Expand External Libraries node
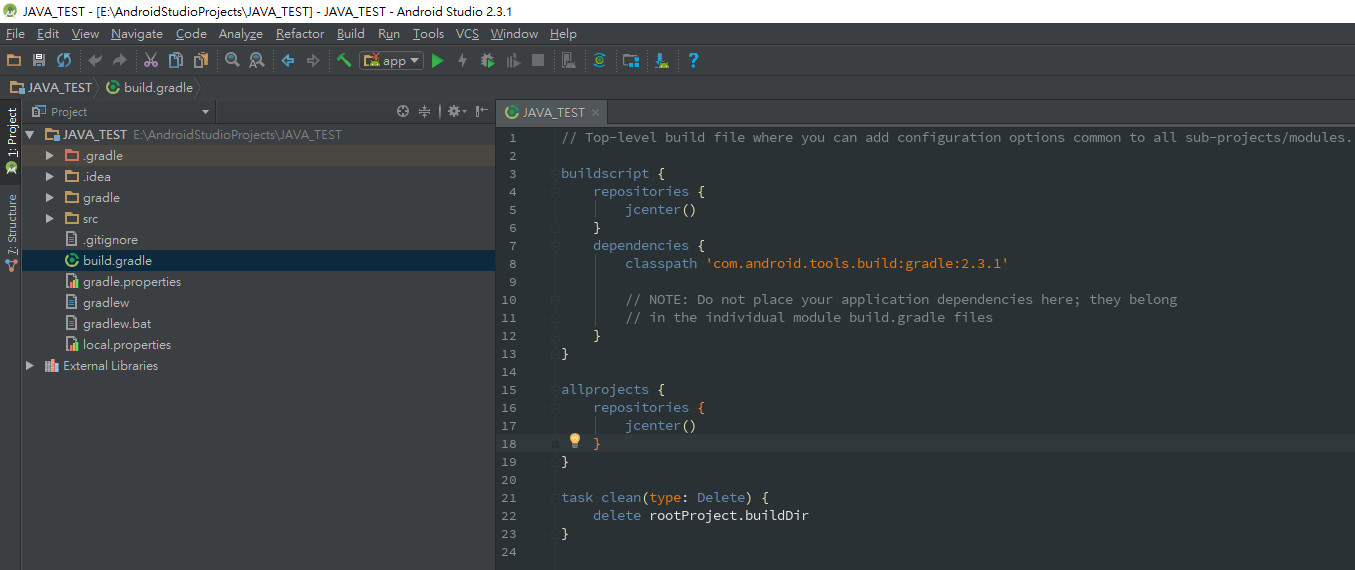1355x570 pixels. tap(31, 366)
